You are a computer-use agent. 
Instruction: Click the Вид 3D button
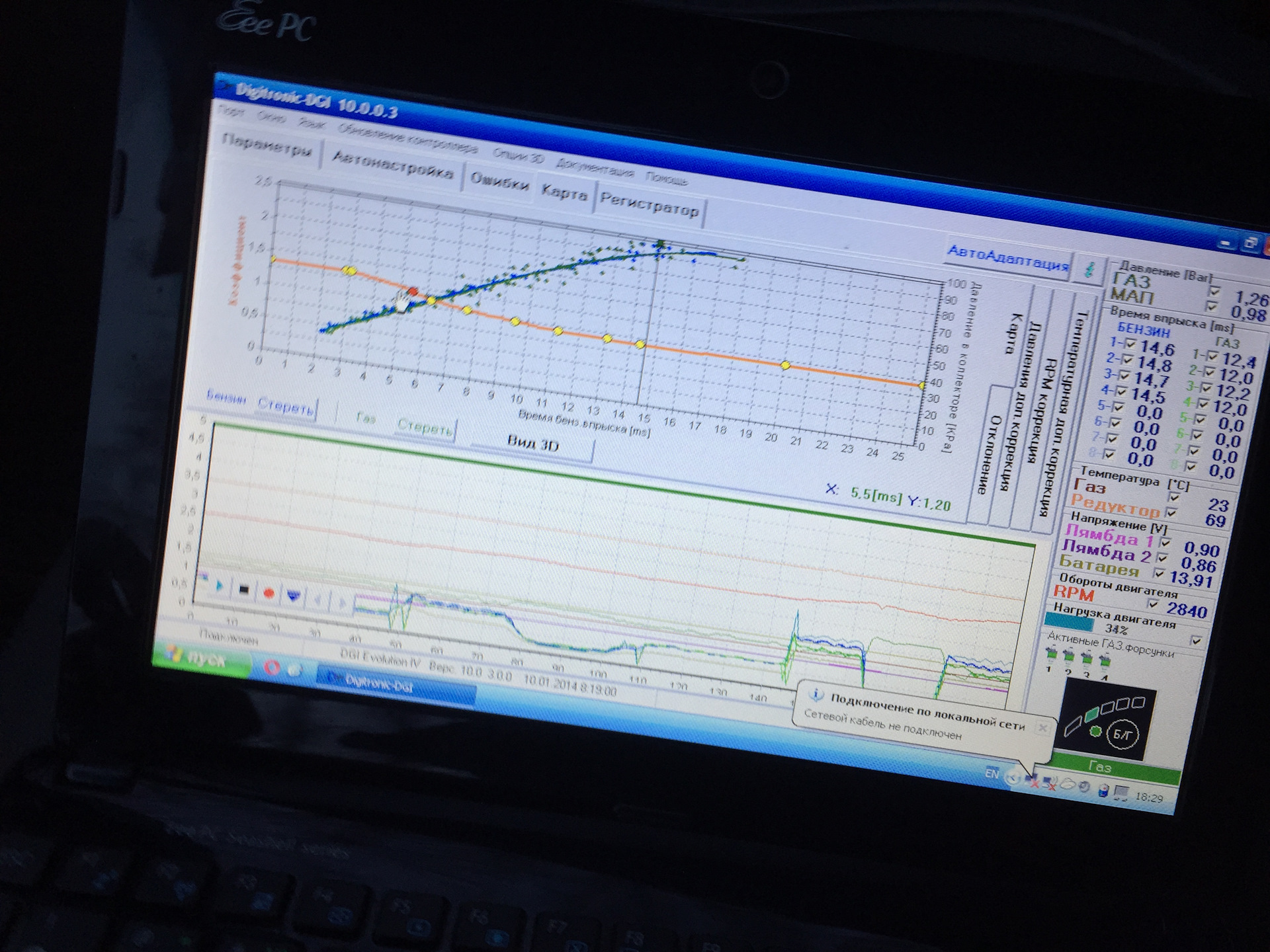tap(532, 444)
